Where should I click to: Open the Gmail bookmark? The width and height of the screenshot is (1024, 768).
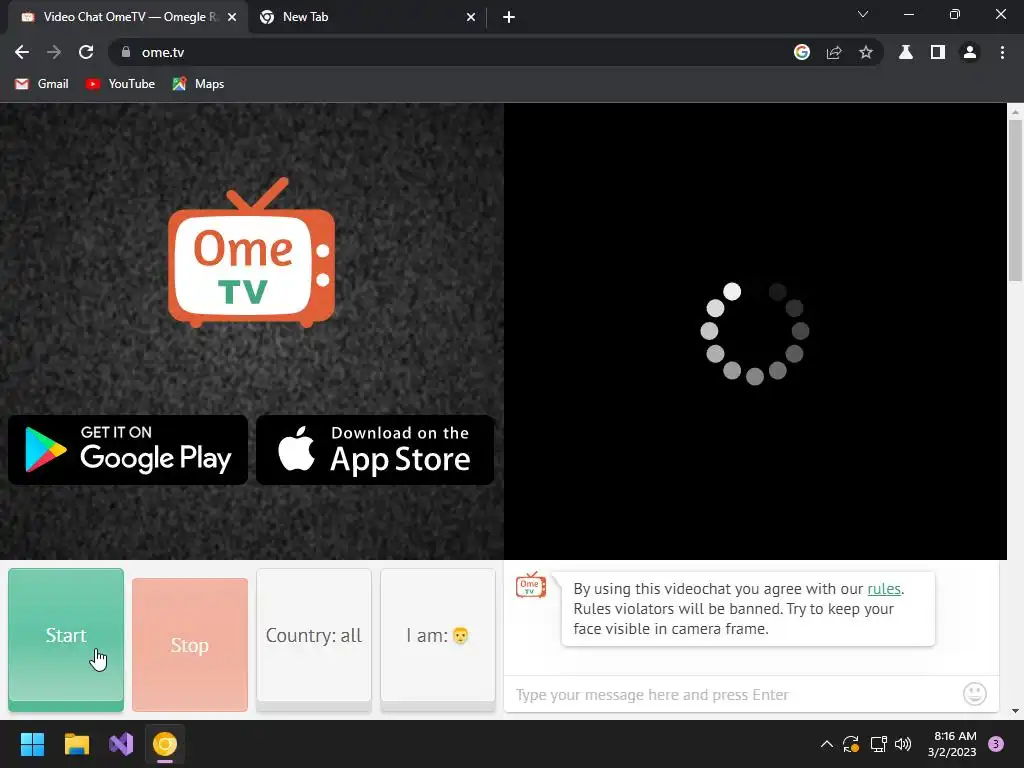[42, 84]
